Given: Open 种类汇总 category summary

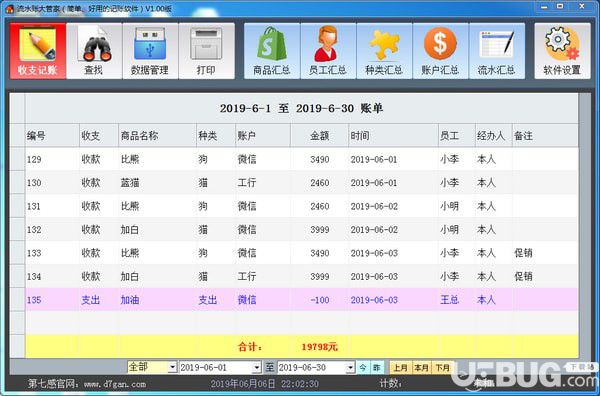Looking at the screenshot, I should pos(385,51).
